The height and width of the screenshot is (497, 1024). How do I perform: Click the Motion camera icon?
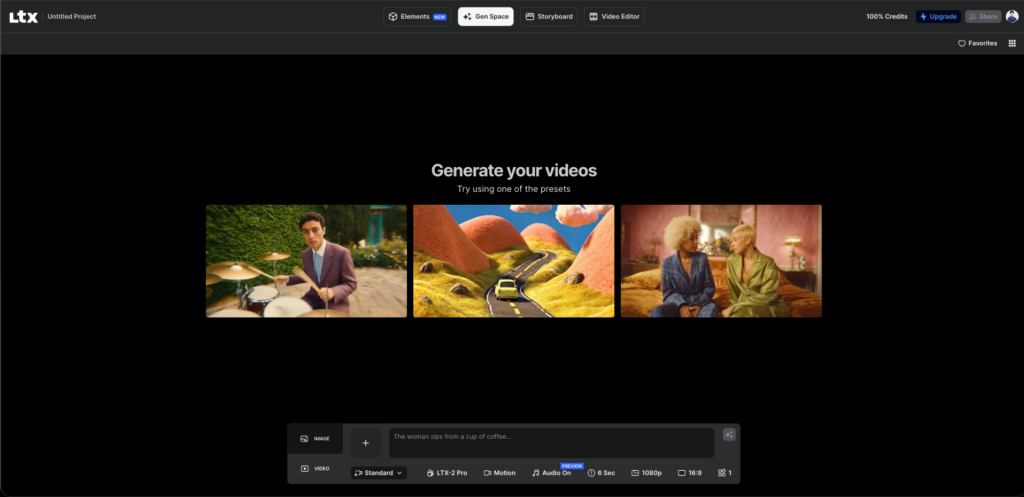(488, 472)
